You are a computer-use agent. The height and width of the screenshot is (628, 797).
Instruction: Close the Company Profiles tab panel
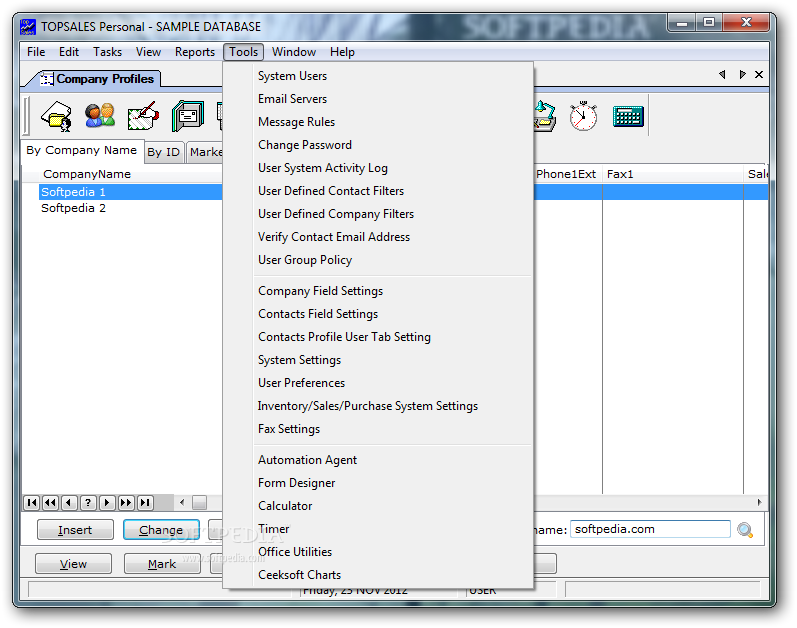point(759,75)
